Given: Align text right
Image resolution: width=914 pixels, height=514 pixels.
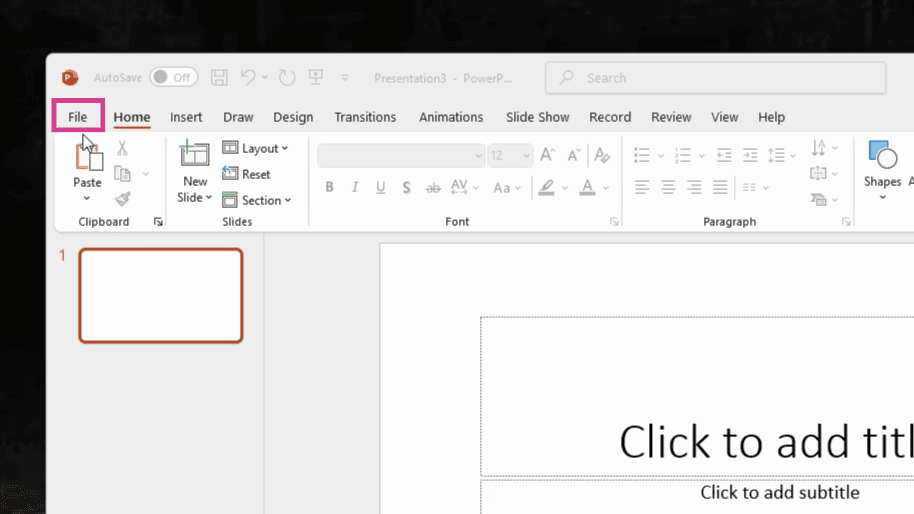Looking at the screenshot, I should point(694,187).
